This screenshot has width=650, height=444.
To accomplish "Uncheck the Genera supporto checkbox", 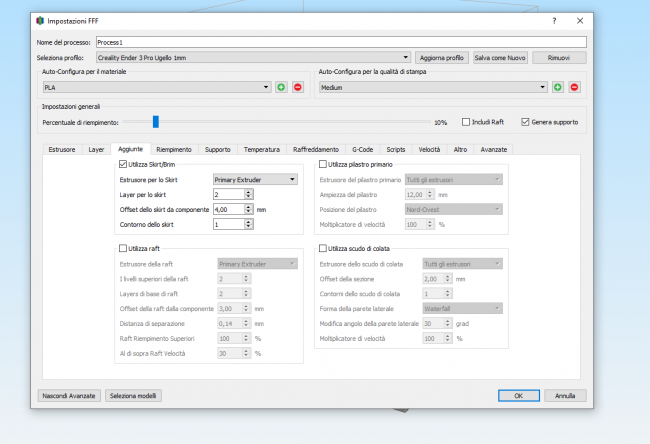I will [525, 122].
